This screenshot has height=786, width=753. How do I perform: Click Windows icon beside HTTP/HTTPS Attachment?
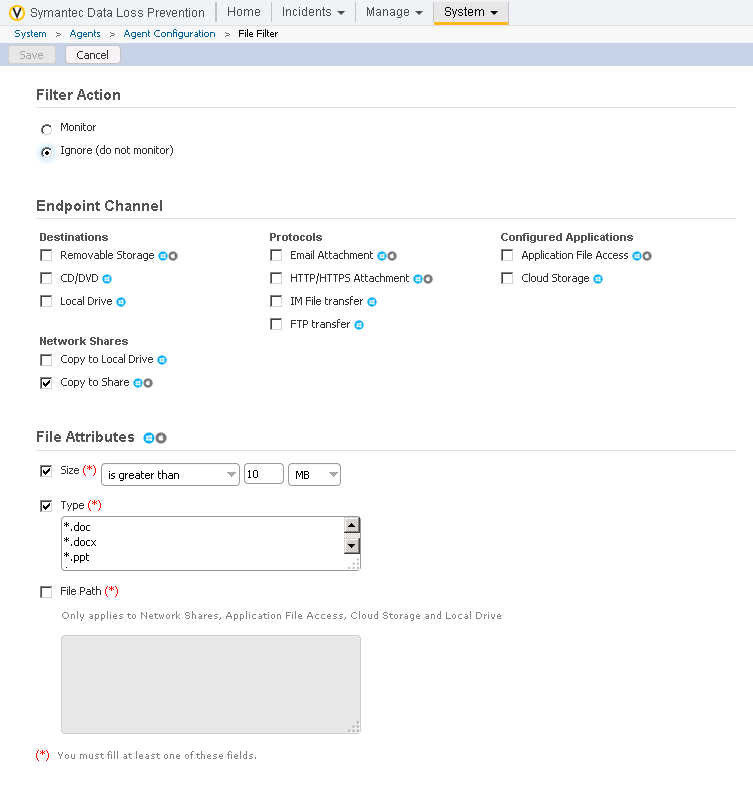pyautogui.click(x=418, y=279)
